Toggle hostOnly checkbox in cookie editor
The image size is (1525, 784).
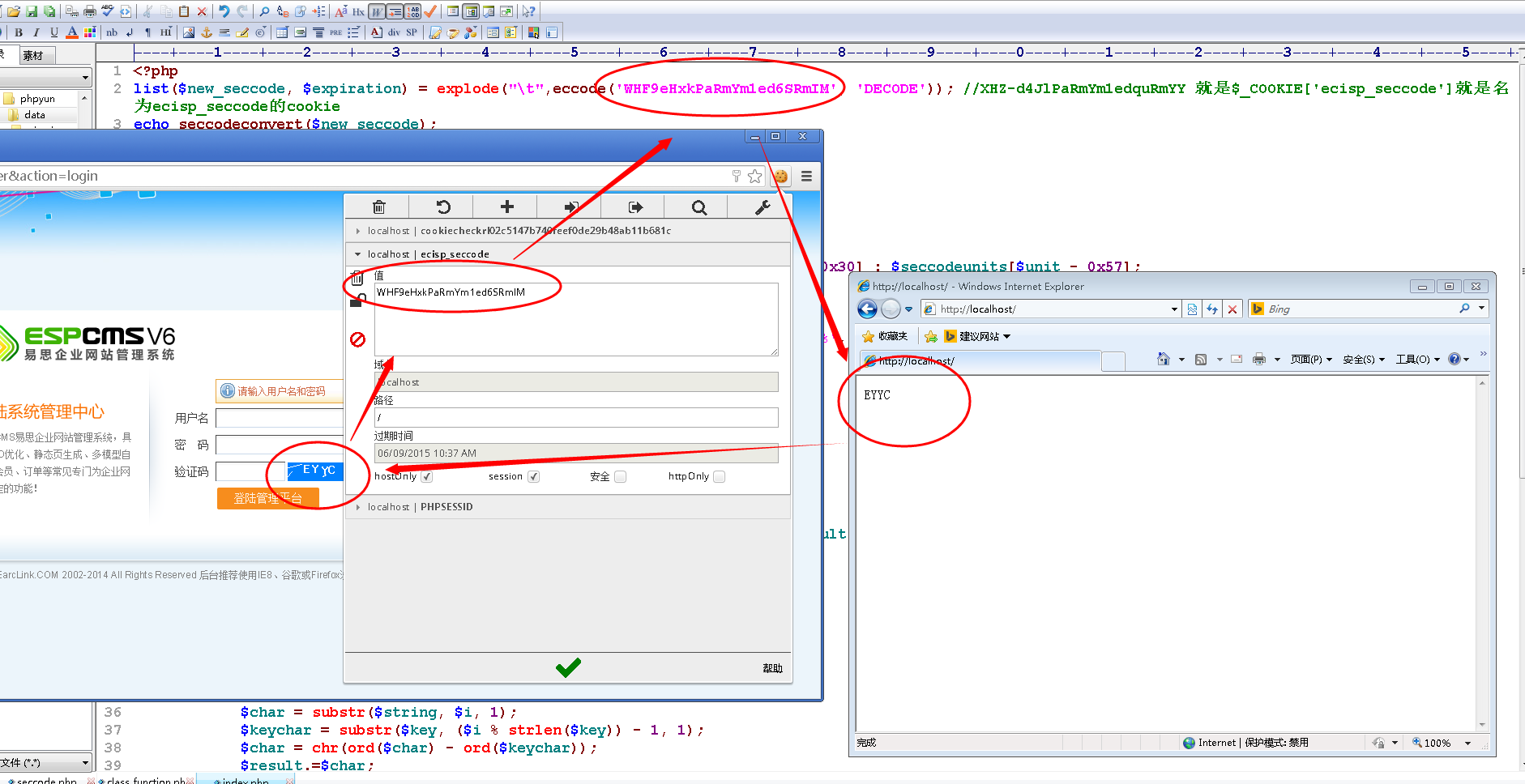[x=427, y=476]
